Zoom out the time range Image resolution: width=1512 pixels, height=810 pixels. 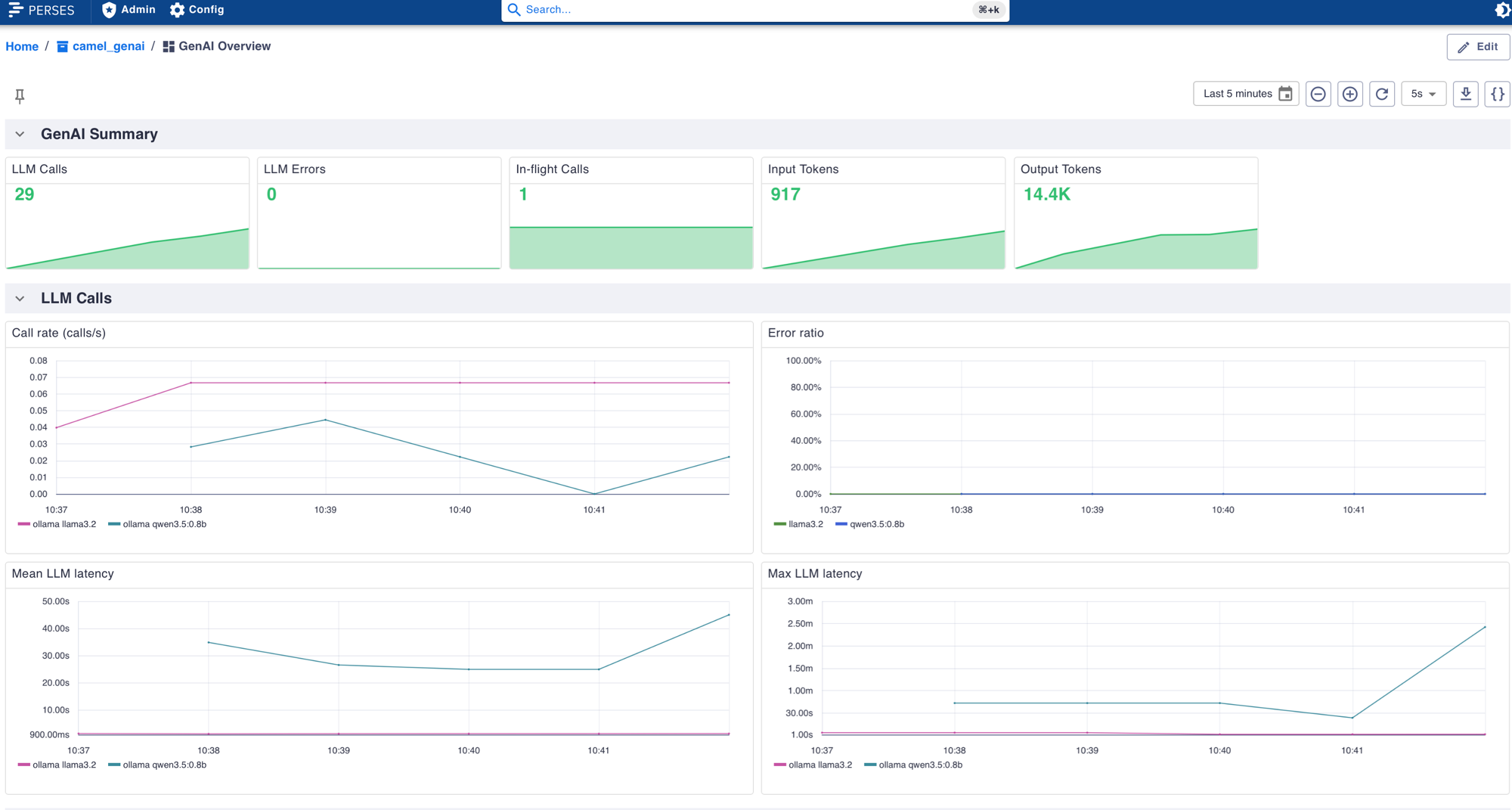(x=1318, y=94)
